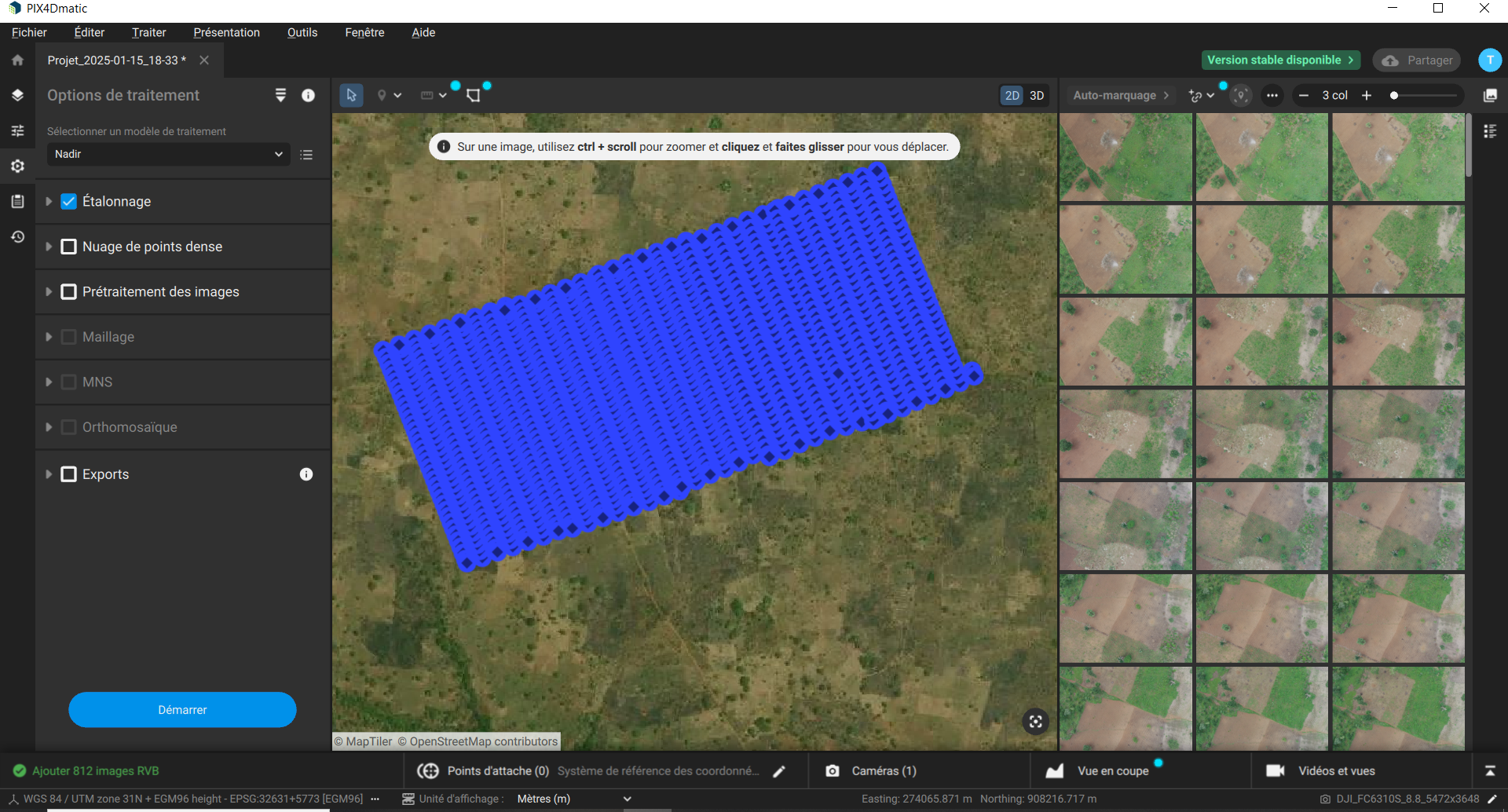Expand the Prétraitement des images section
1508x812 pixels.
coord(49,292)
